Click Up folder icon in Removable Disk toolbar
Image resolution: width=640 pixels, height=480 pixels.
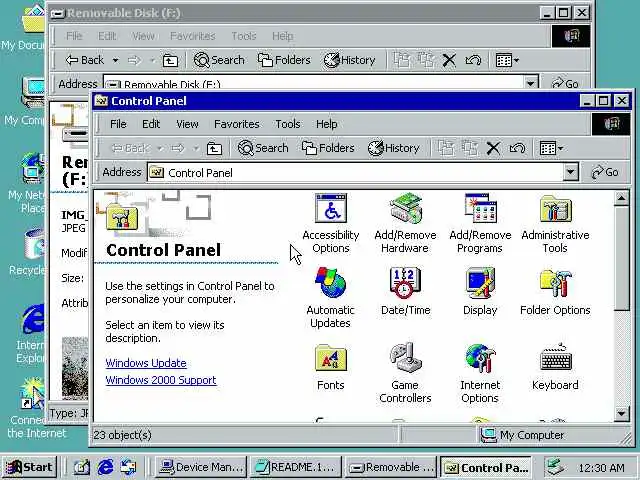point(170,61)
